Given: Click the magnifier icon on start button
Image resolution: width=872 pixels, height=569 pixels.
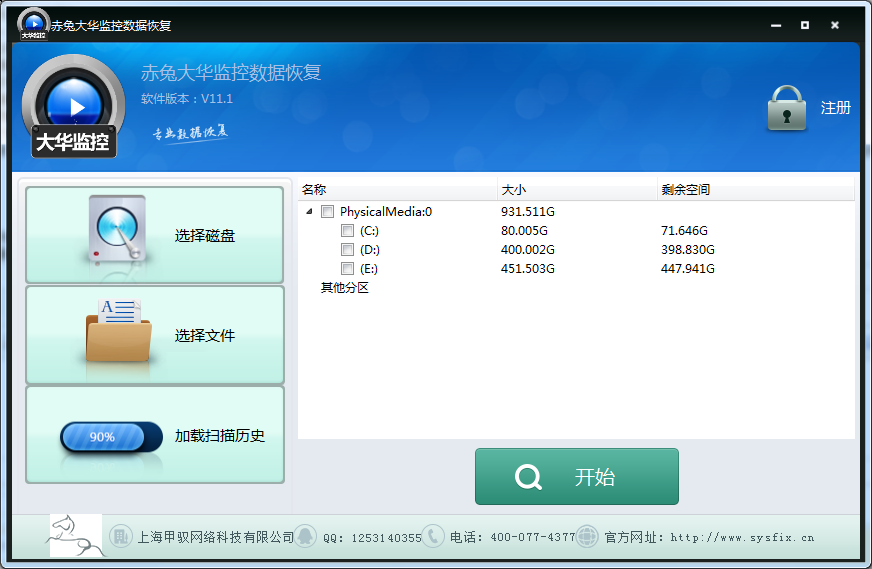Looking at the screenshot, I should coord(528,477).
